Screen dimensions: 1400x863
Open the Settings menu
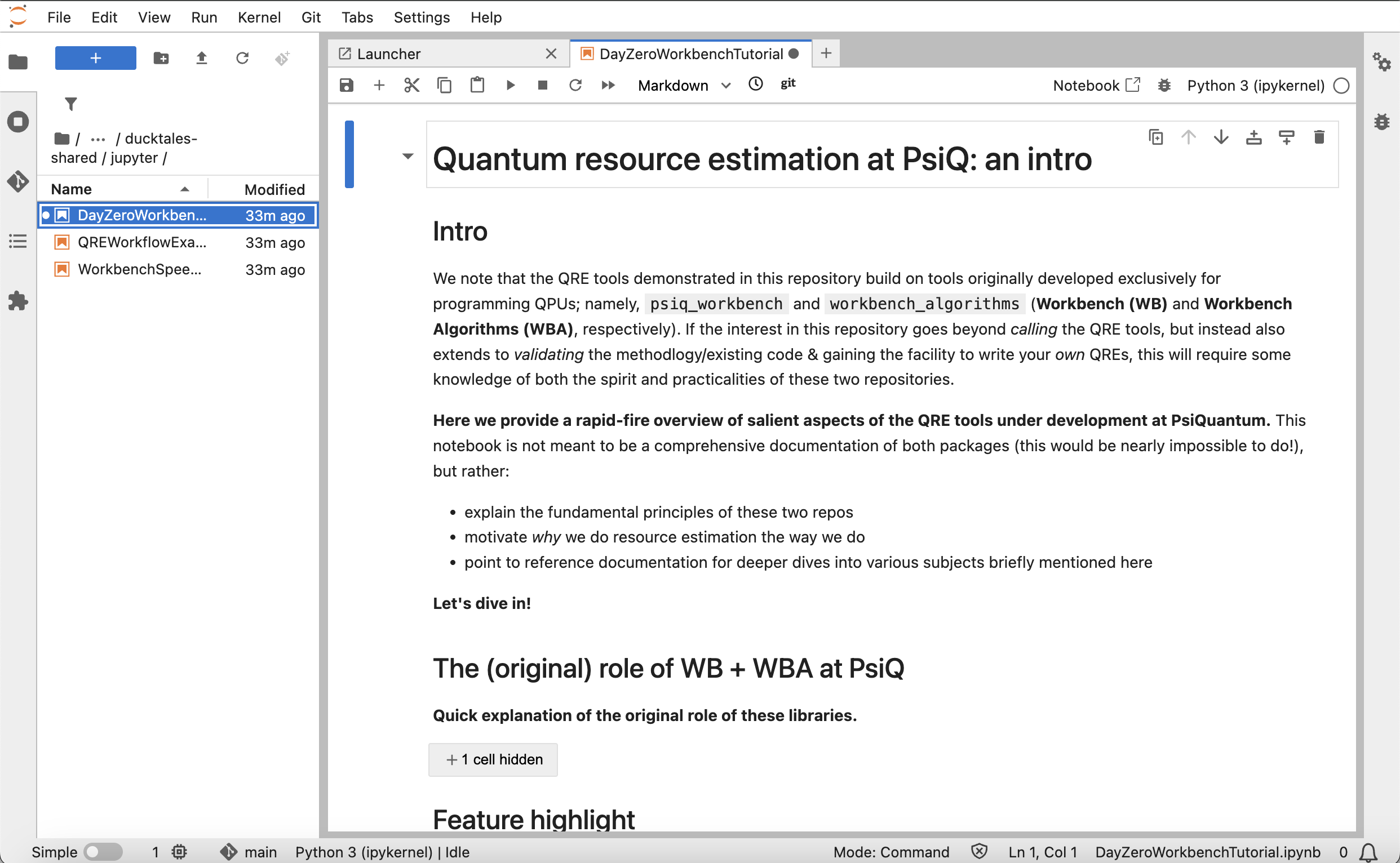[422, 17]
